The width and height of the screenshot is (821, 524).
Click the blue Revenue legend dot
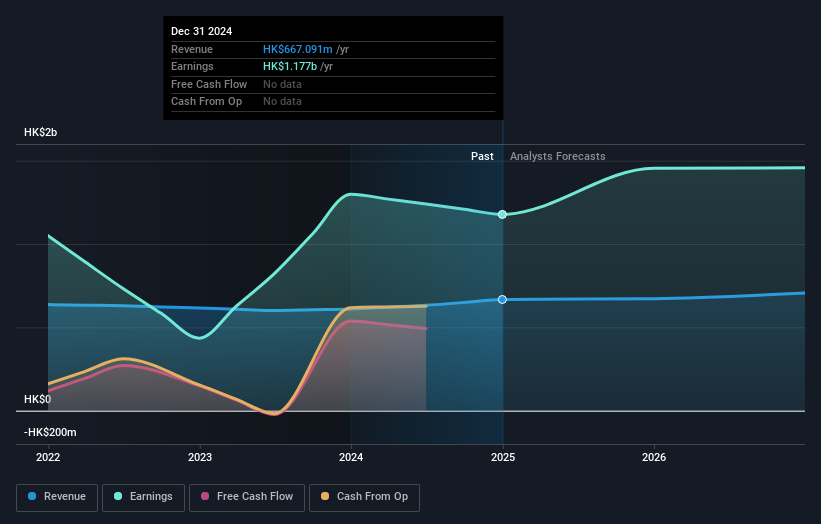(x=32, y=496)
